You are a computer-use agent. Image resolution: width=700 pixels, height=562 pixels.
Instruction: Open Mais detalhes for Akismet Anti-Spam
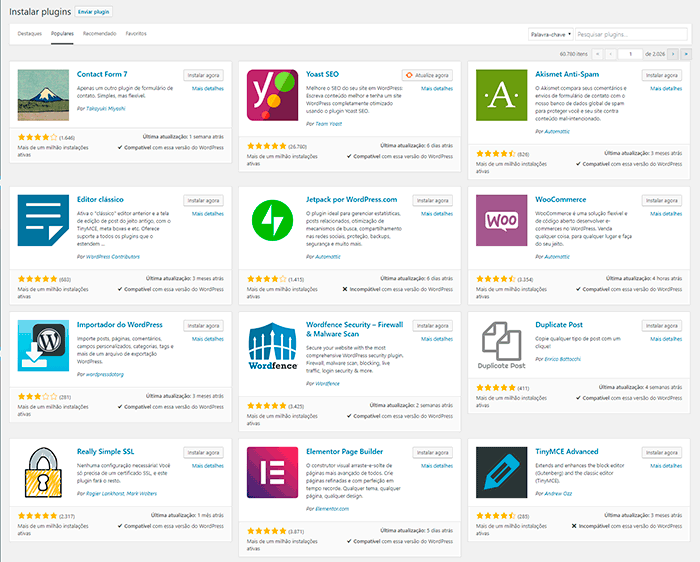pyautogui.click(x=666, y=88)
